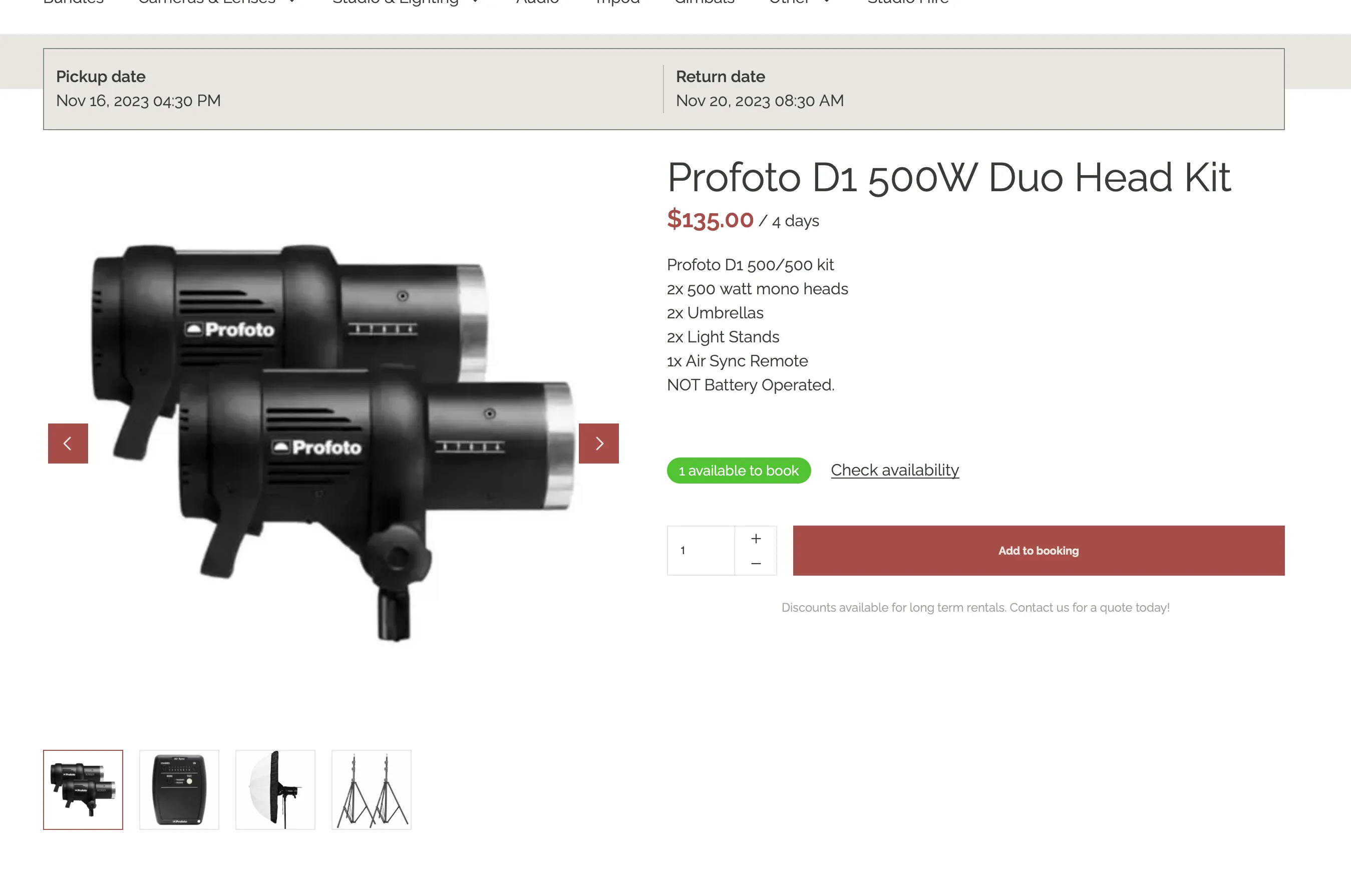The image size is (1351, 896).
Task: View the light stands thumbnail
Action: (x=371, y=790)
